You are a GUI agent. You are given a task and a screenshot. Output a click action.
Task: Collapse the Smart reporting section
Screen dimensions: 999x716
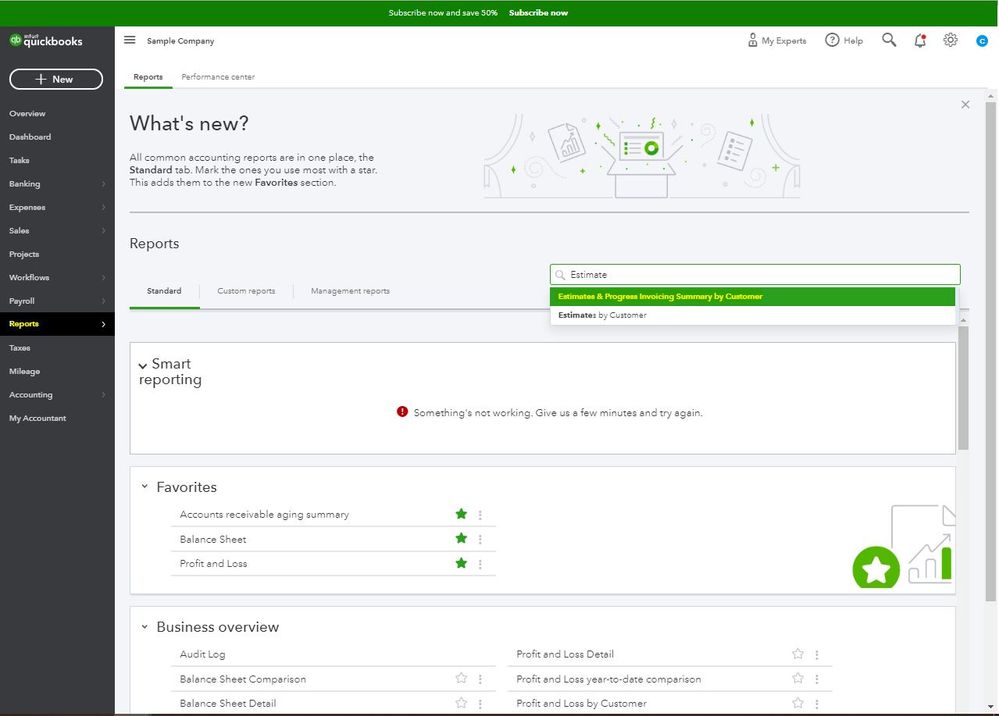pos(143,366)
